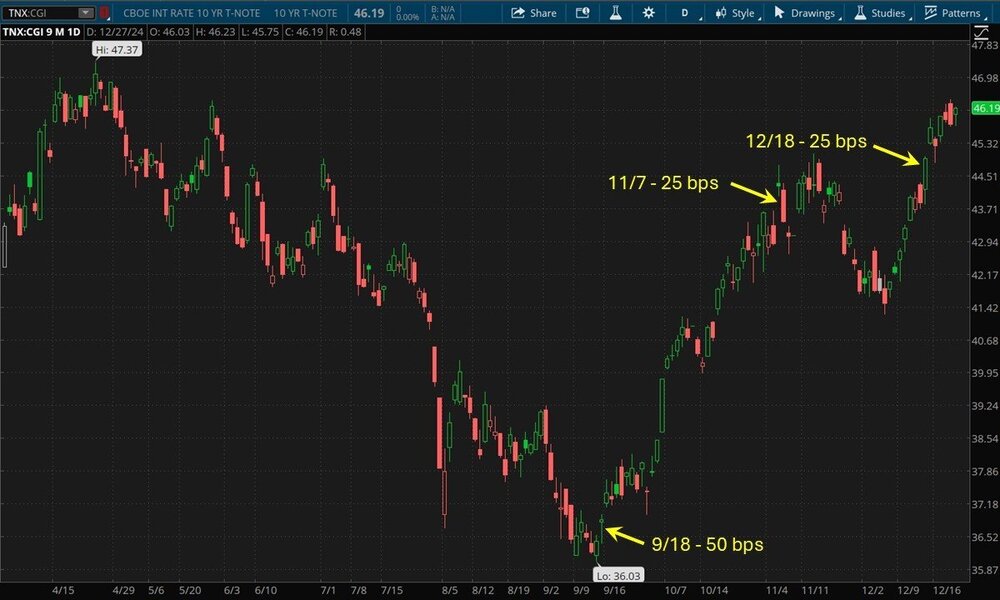Open chart settings with the gear icon

[x=649, y=13]
